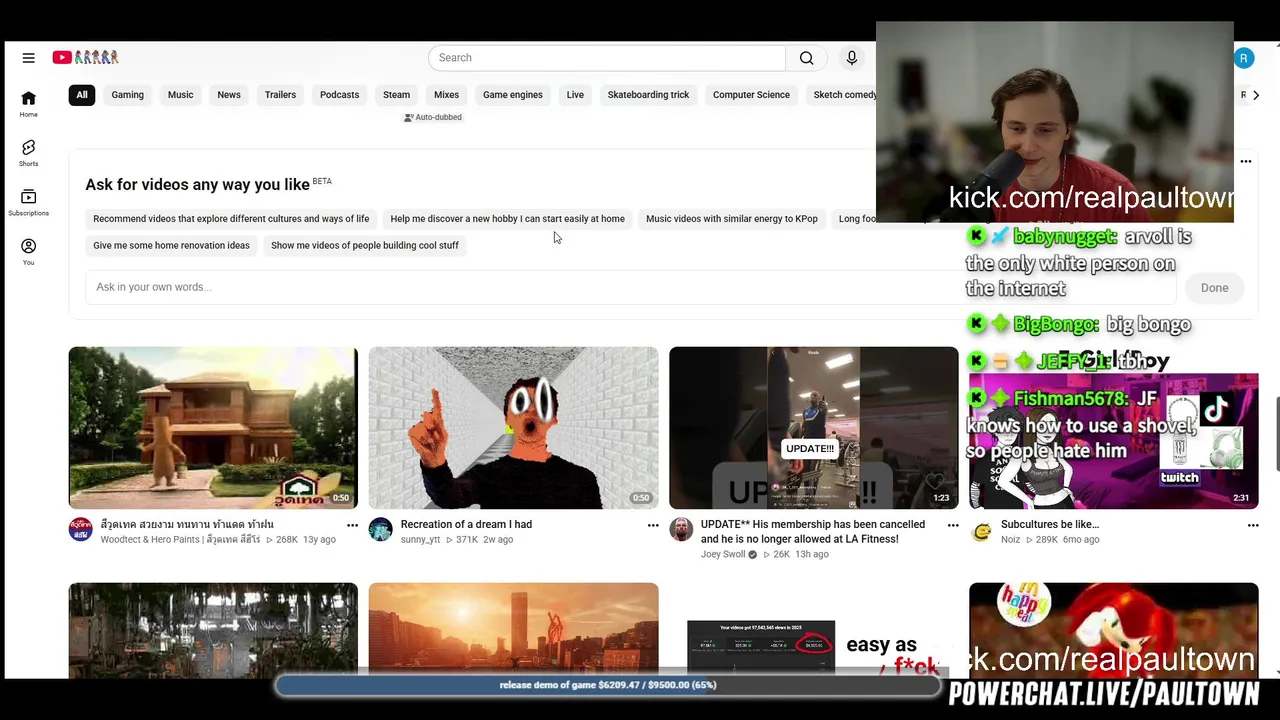Choose suggestion about people building cool stuff

tap(364, 245)
